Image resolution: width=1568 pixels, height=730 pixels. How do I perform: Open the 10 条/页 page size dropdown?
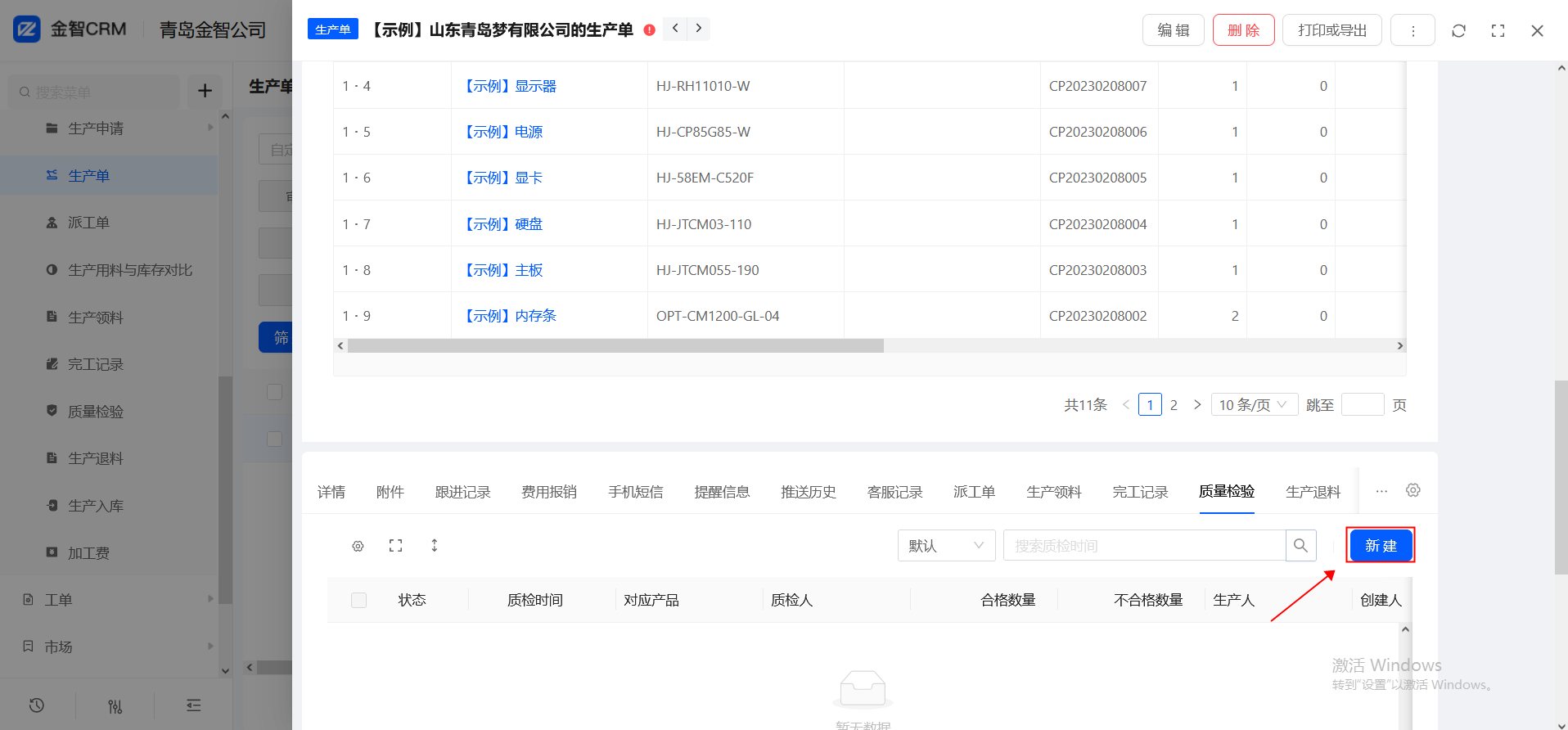point(1254,405)
